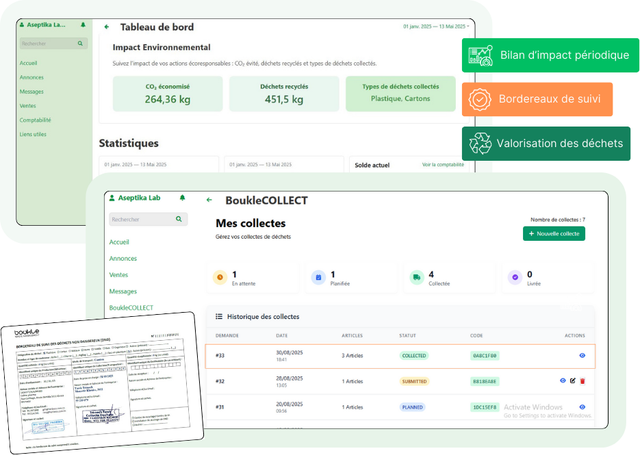View collecte #31 with the eye icon
The image size is (640, 455).
582,407
